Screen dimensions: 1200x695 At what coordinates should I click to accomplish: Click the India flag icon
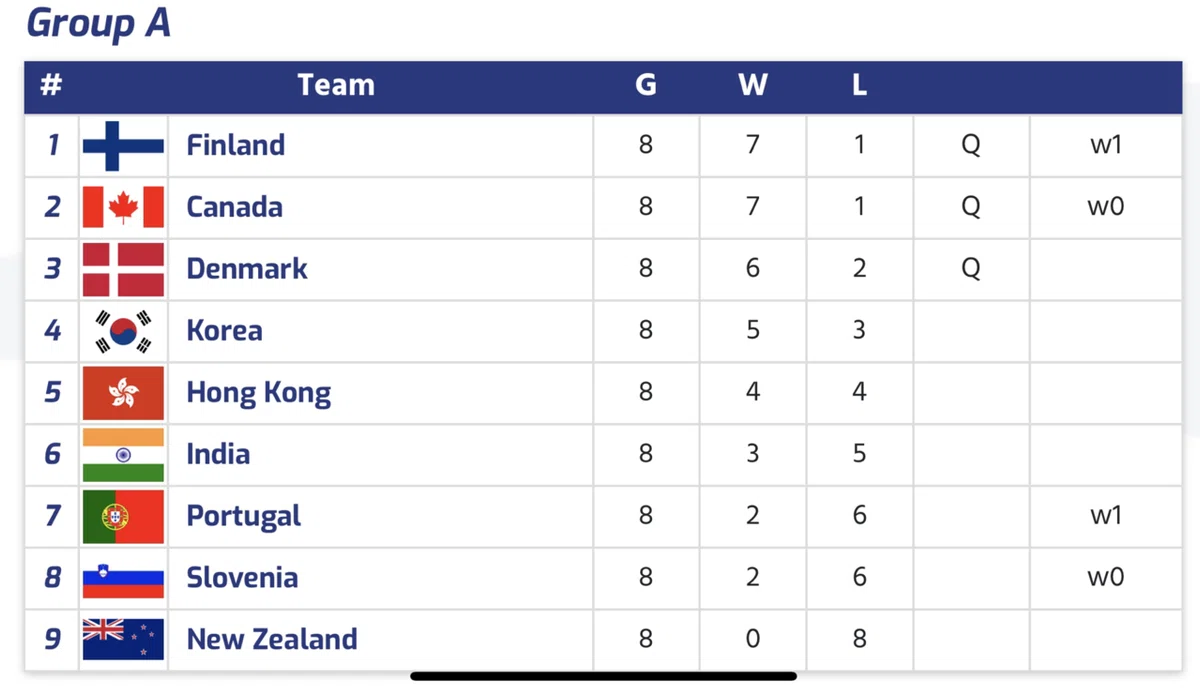[x=123, y=455]
